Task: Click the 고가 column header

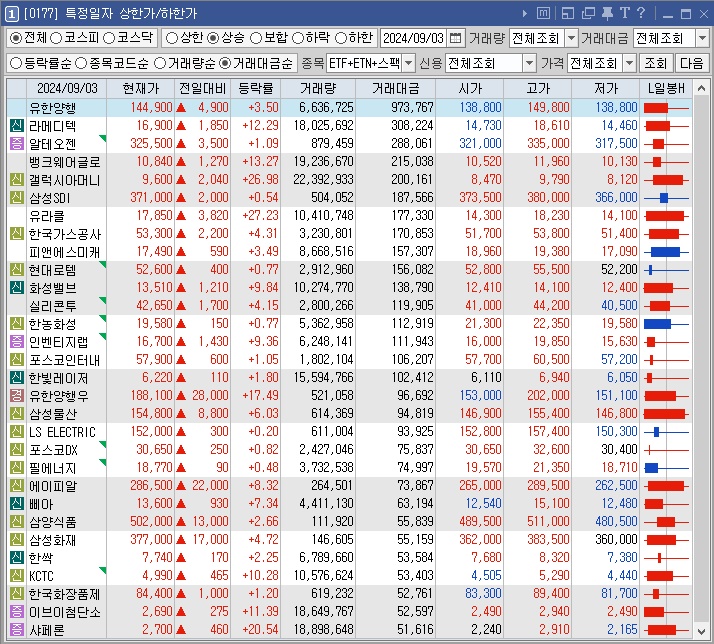Action: point(537,88)
